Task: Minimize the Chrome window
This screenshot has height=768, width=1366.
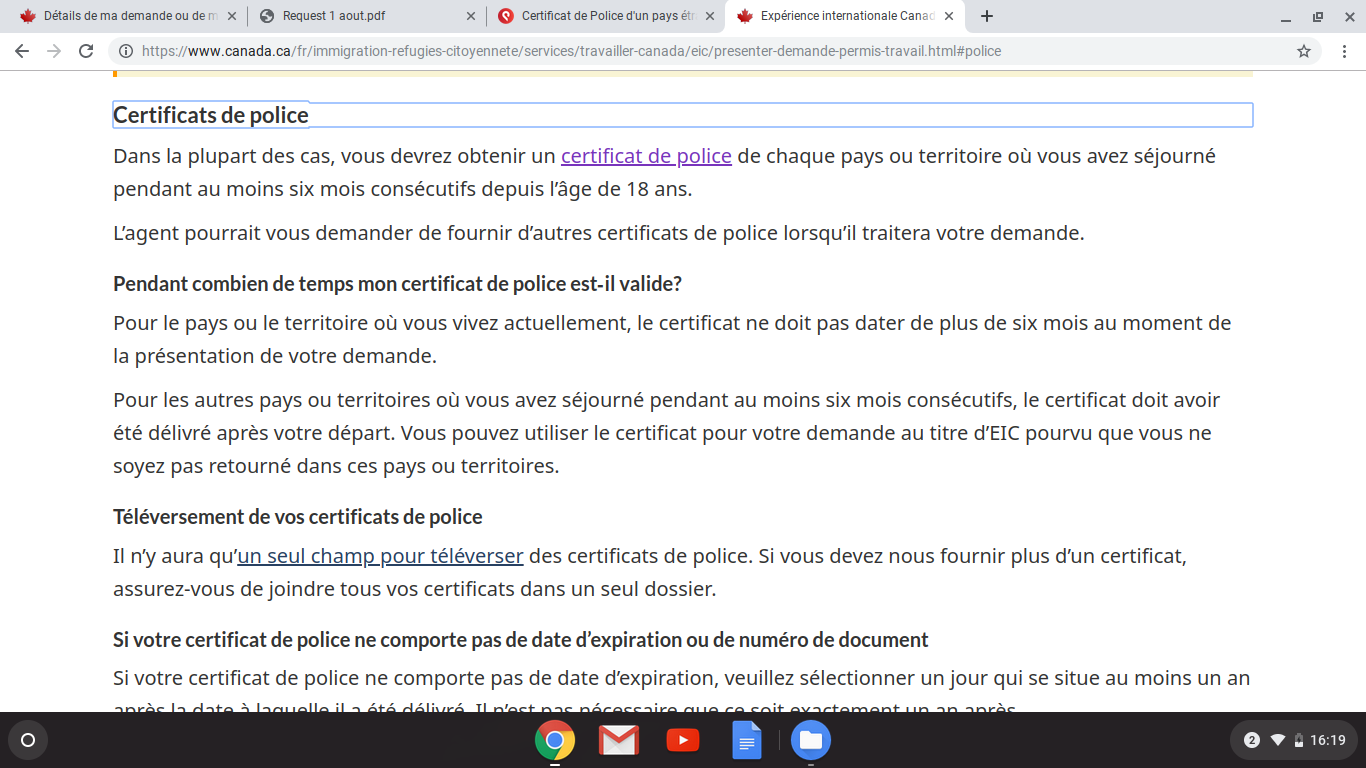Action: pos(1286,16)
